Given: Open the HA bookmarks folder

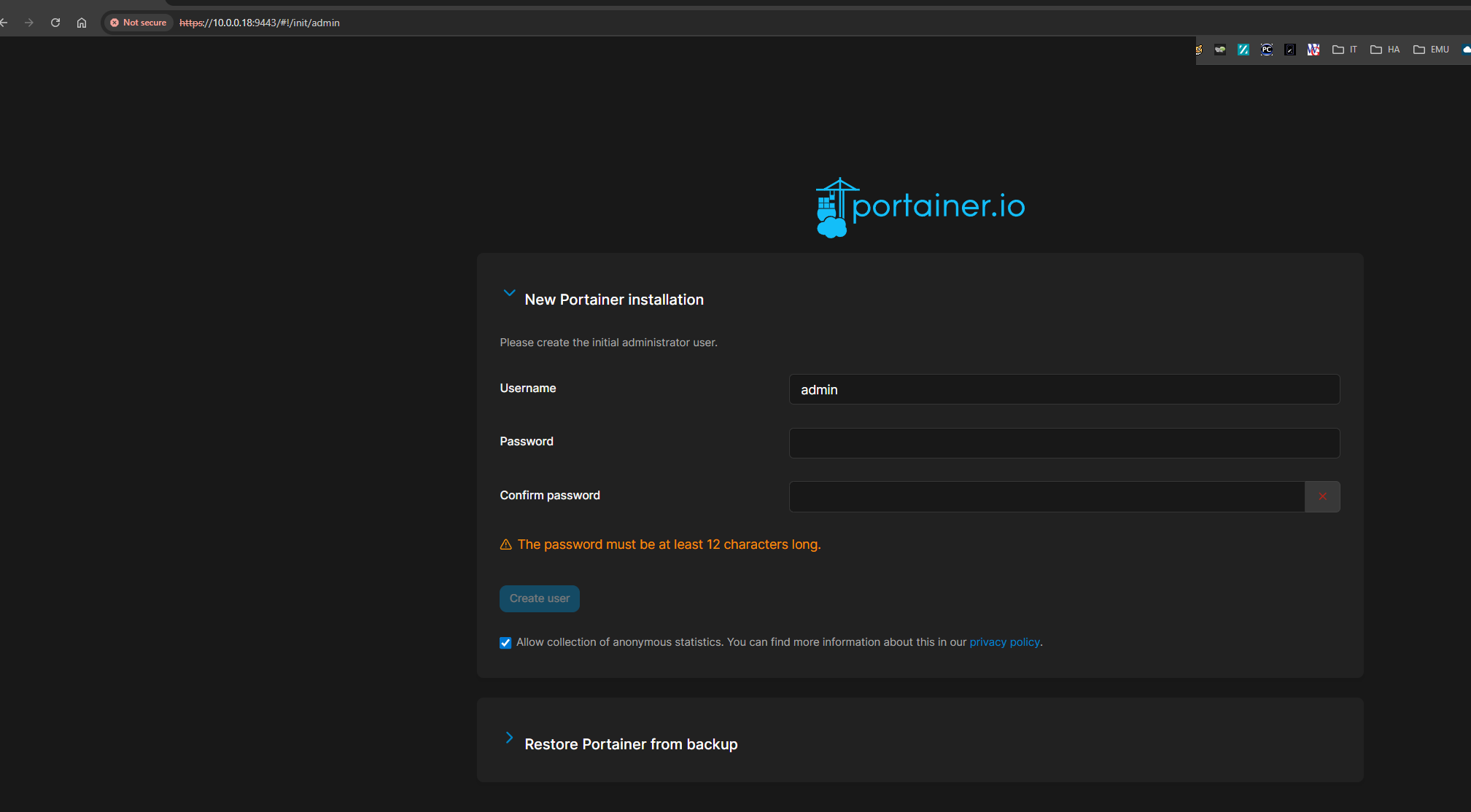Looking at the screenshot, I should [1384, 50].
